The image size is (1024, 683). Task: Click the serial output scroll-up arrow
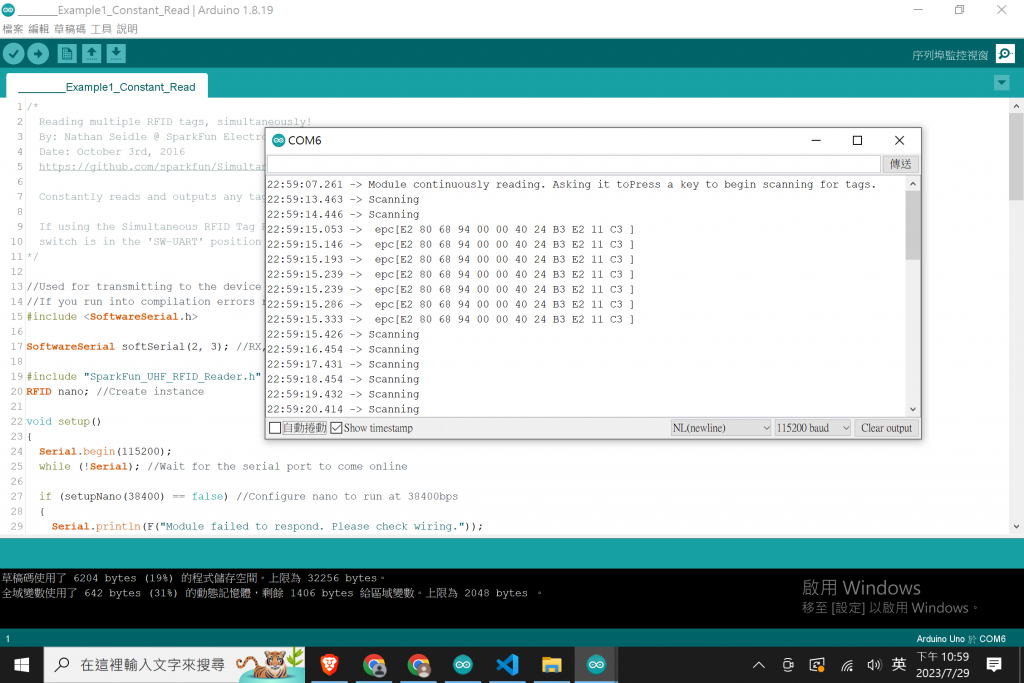click(913, 184)
